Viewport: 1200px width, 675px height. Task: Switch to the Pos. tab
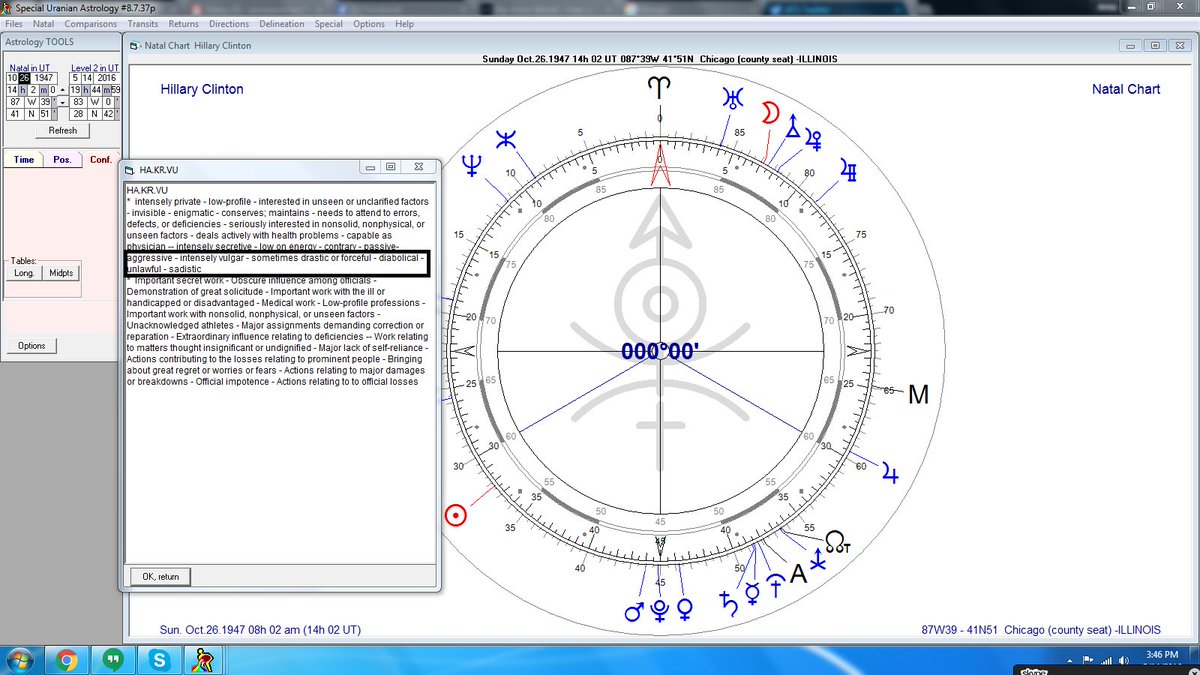(62, 160)
